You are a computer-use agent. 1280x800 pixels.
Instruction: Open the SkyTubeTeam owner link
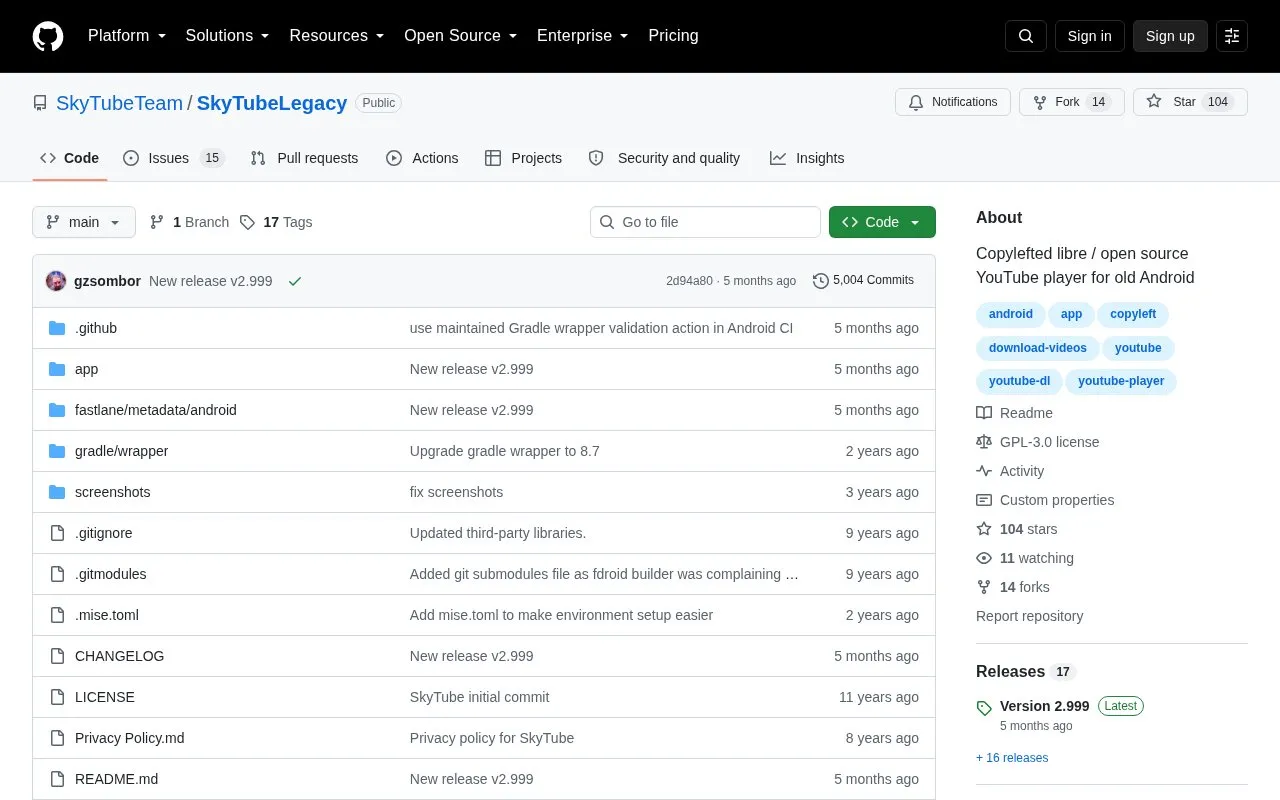pyautogui.click(x=119, y=103)
